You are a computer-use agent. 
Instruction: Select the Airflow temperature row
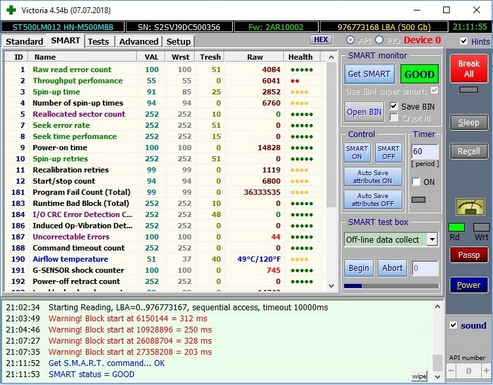point(165,259)
